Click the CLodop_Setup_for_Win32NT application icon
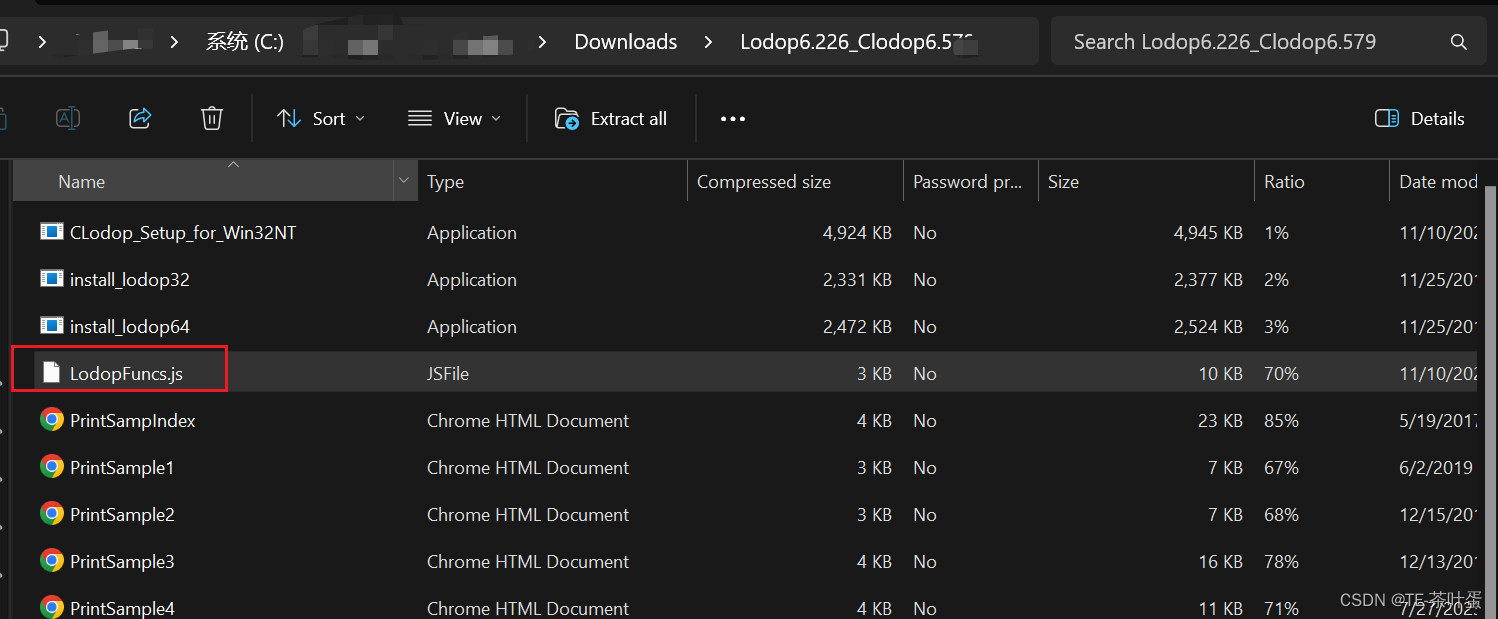 click(52, 232)
